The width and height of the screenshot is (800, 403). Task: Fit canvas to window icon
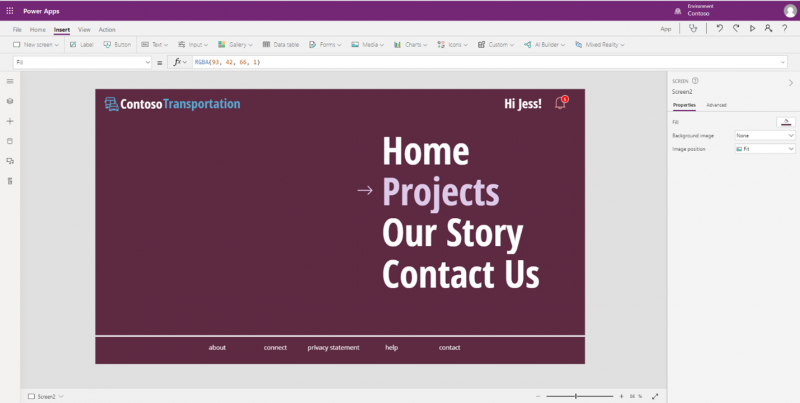(x=655, y=396)
